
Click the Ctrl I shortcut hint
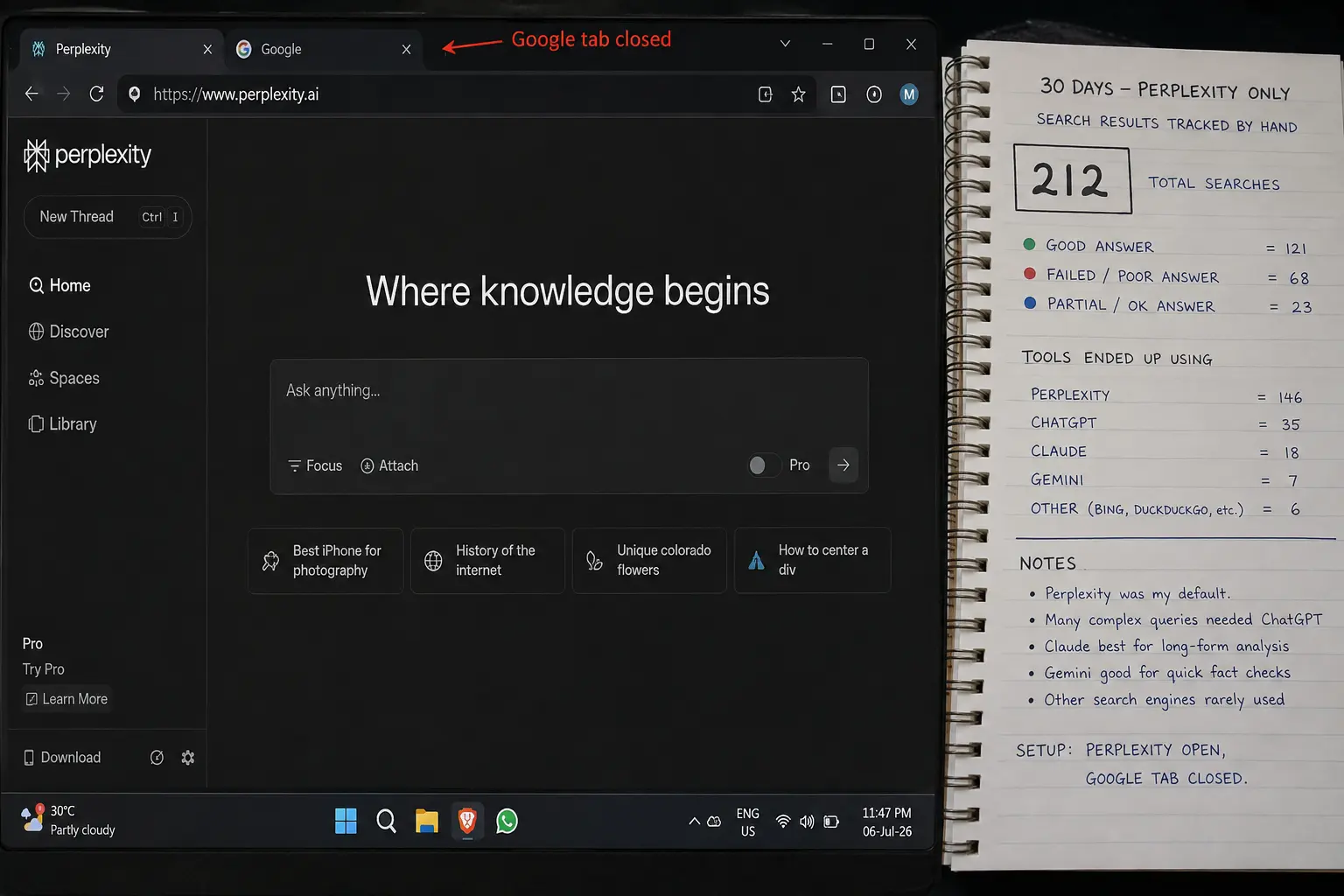click(160, 217)
